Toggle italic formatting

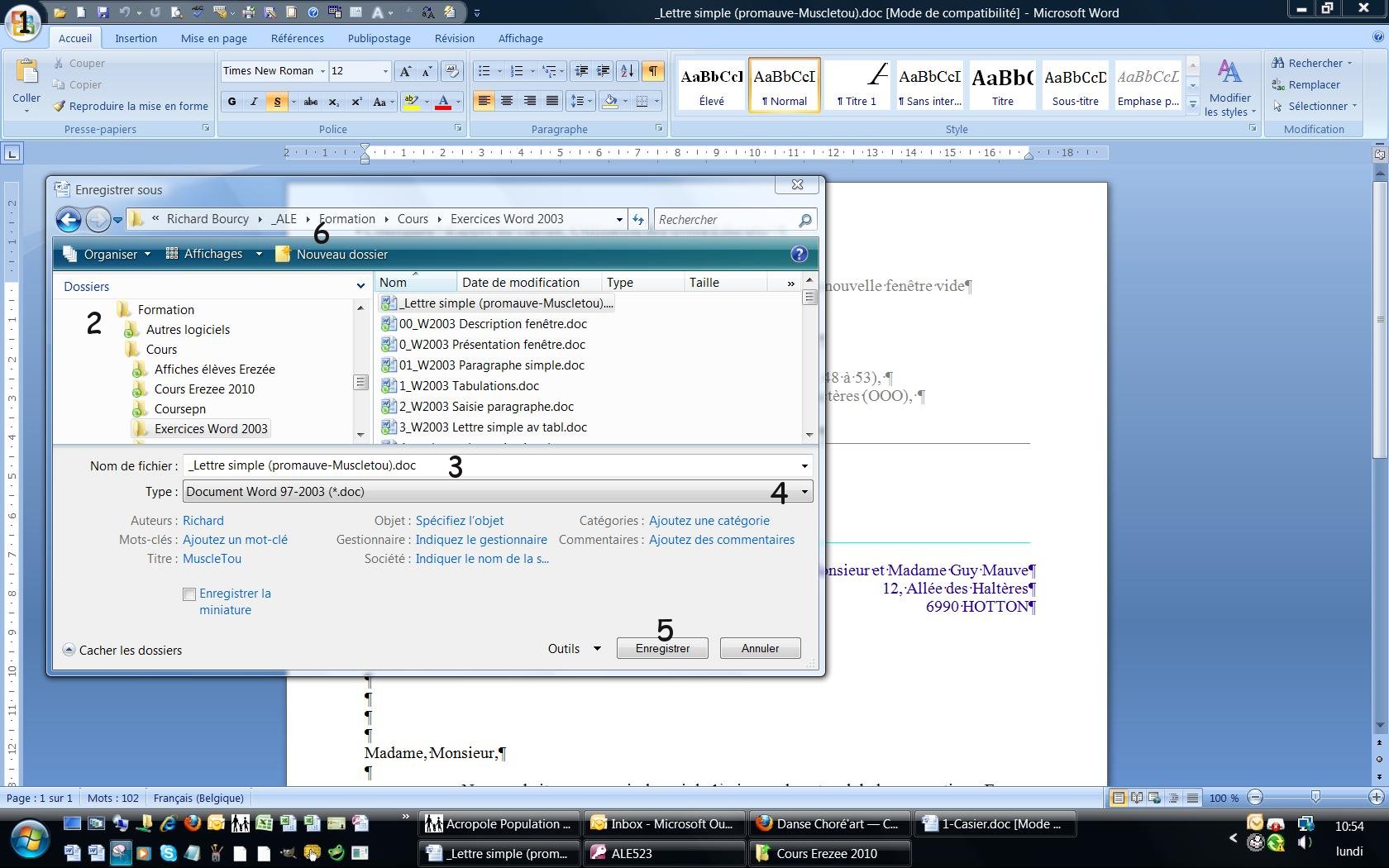coord(254,102)
